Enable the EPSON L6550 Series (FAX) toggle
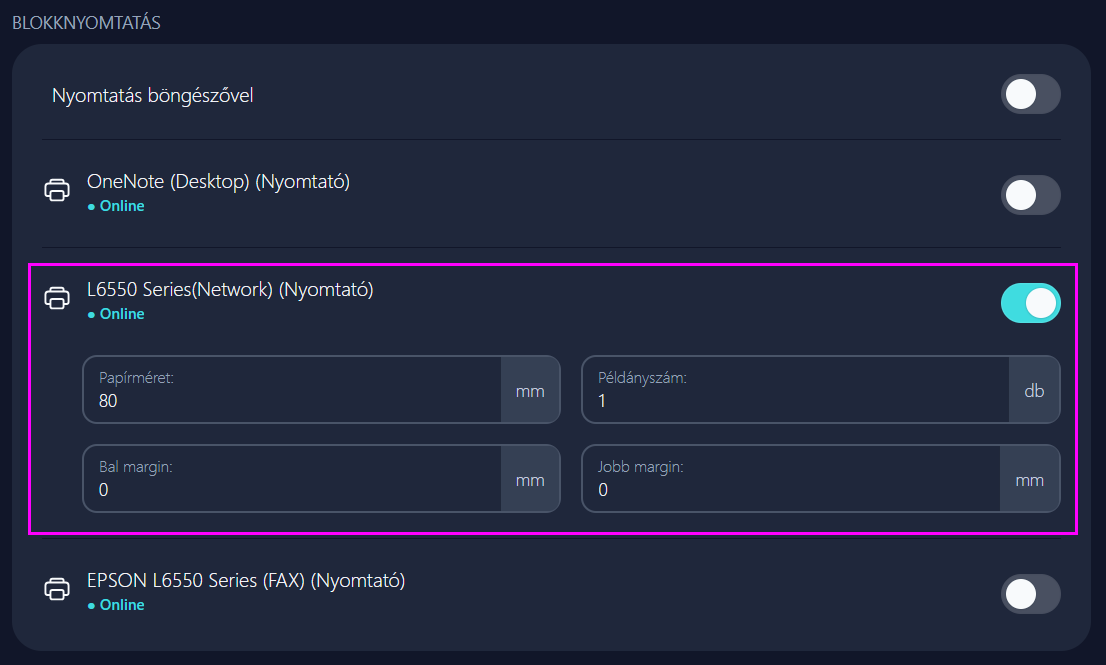 [x=1030, y=594]
